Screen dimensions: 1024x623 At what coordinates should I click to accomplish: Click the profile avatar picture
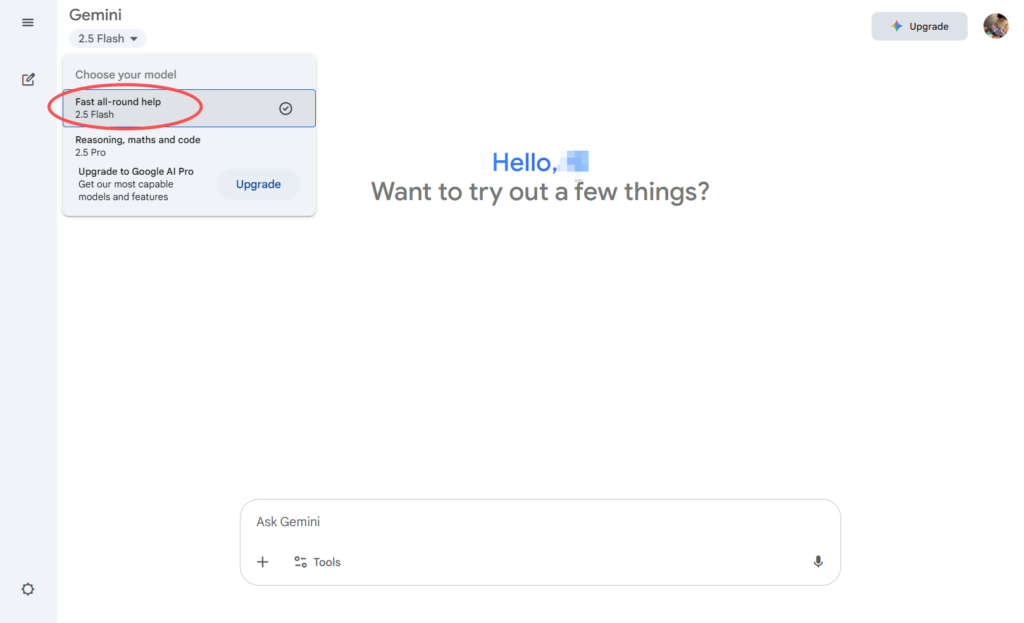point(995,26)
